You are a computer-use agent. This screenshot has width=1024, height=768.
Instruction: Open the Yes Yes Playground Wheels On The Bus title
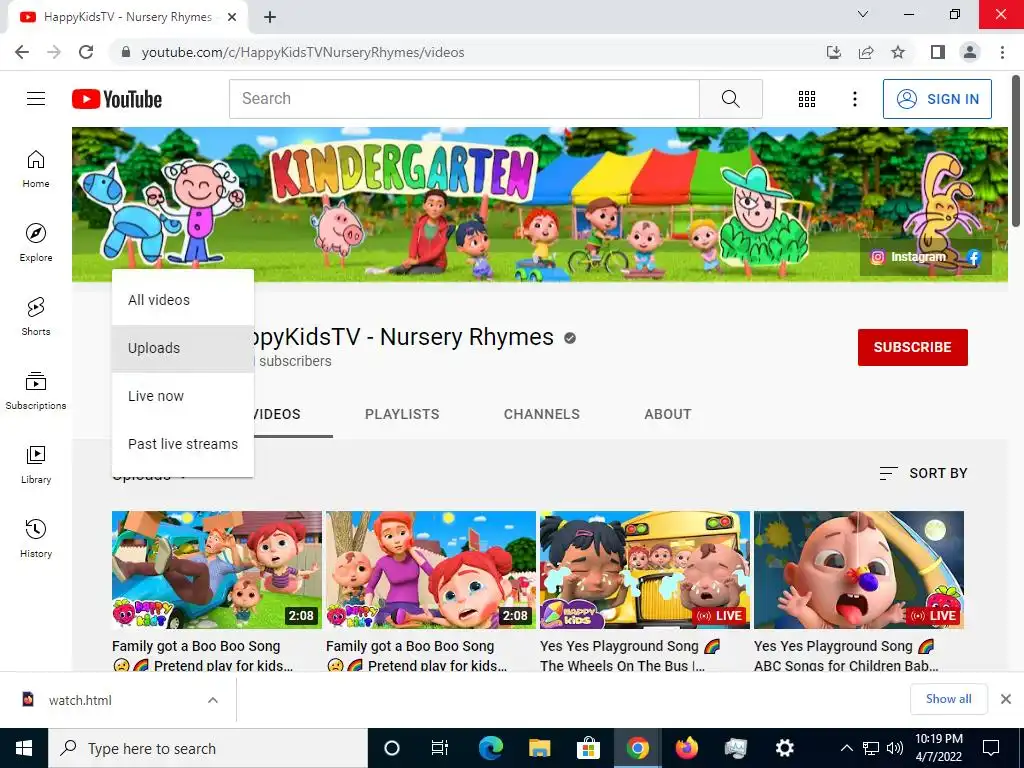(x=630, y=656)
